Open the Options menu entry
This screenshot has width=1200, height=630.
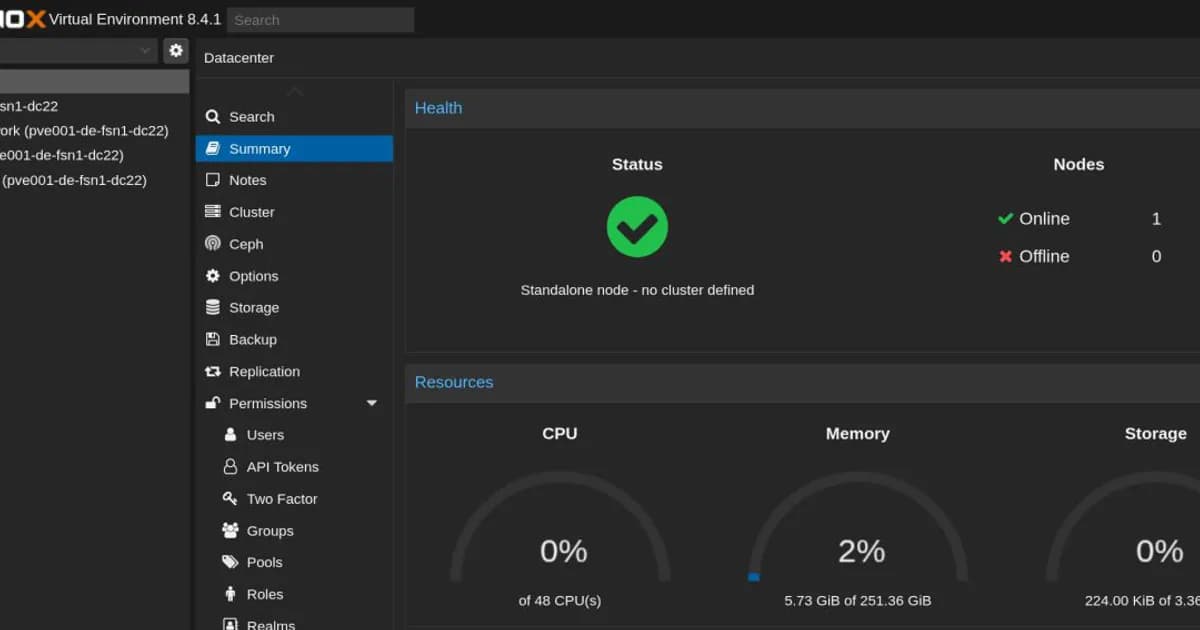tap(253, 276)
